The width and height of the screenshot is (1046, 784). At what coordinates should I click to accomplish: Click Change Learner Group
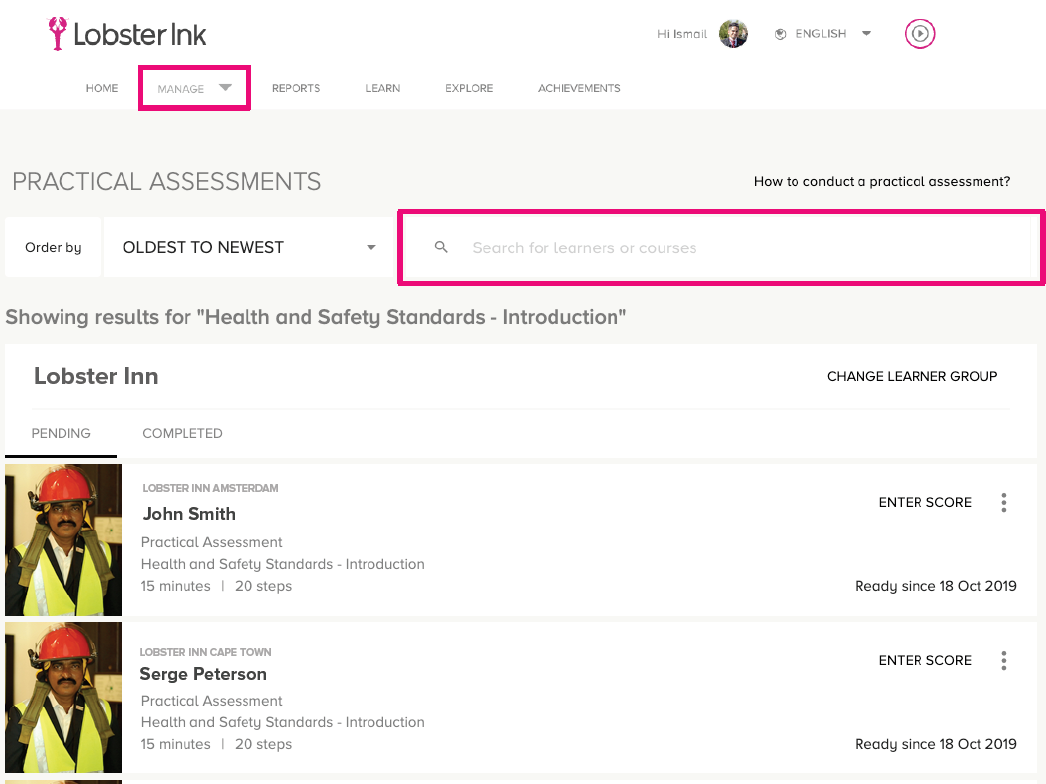pyautogui.click(x=912, y=376)
